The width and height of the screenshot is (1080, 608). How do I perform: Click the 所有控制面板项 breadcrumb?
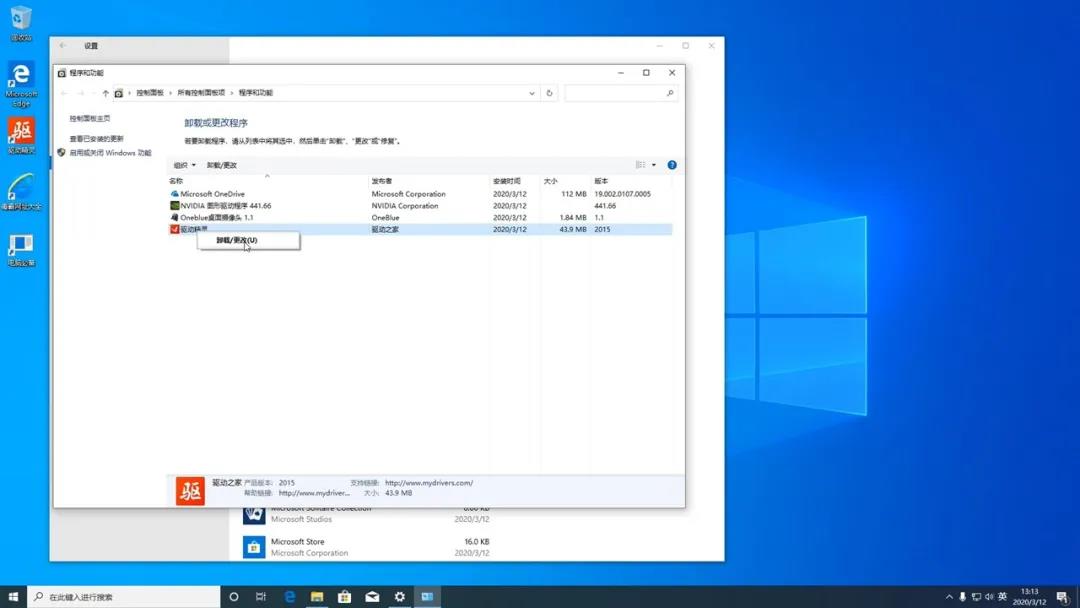pyautogui.click(x=201, y=93)
